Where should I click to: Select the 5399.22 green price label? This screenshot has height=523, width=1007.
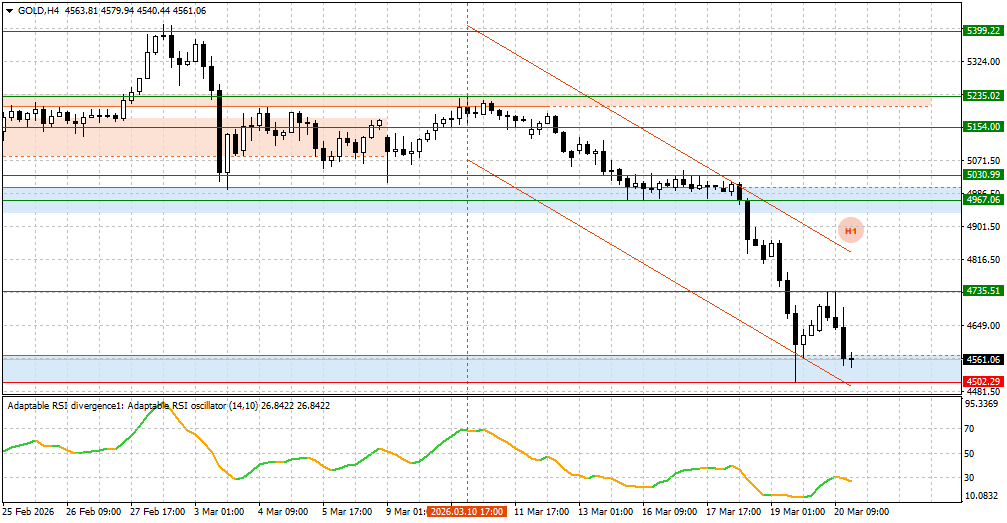983,30
